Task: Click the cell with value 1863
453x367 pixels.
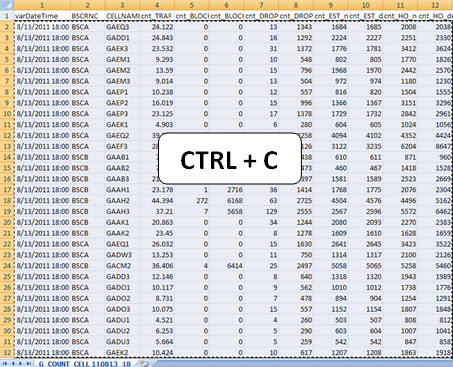Action: pos(400,353)
